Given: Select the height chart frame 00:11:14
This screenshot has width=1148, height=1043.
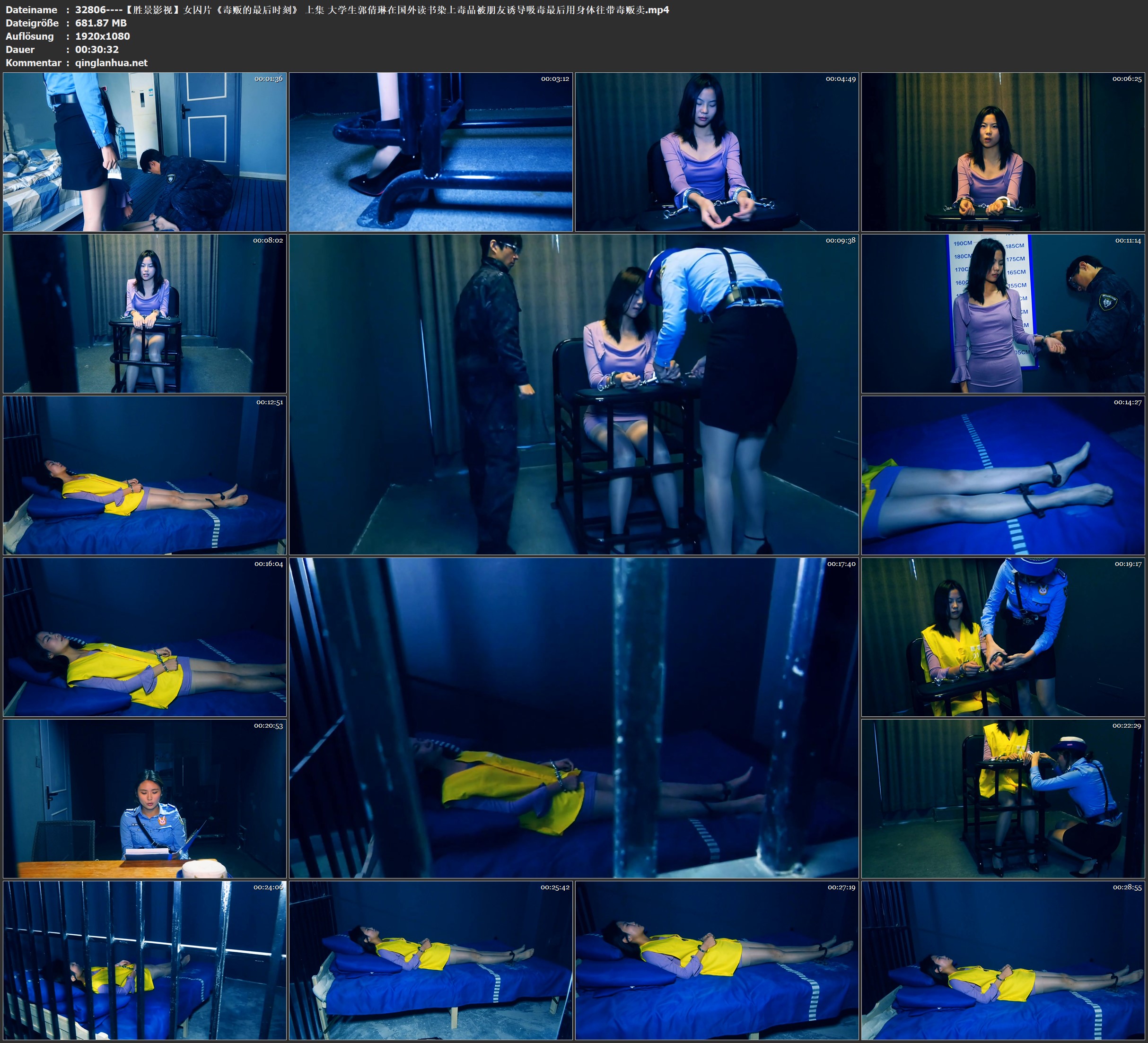Looking at the screenshot, I should tap(1003, 313).
